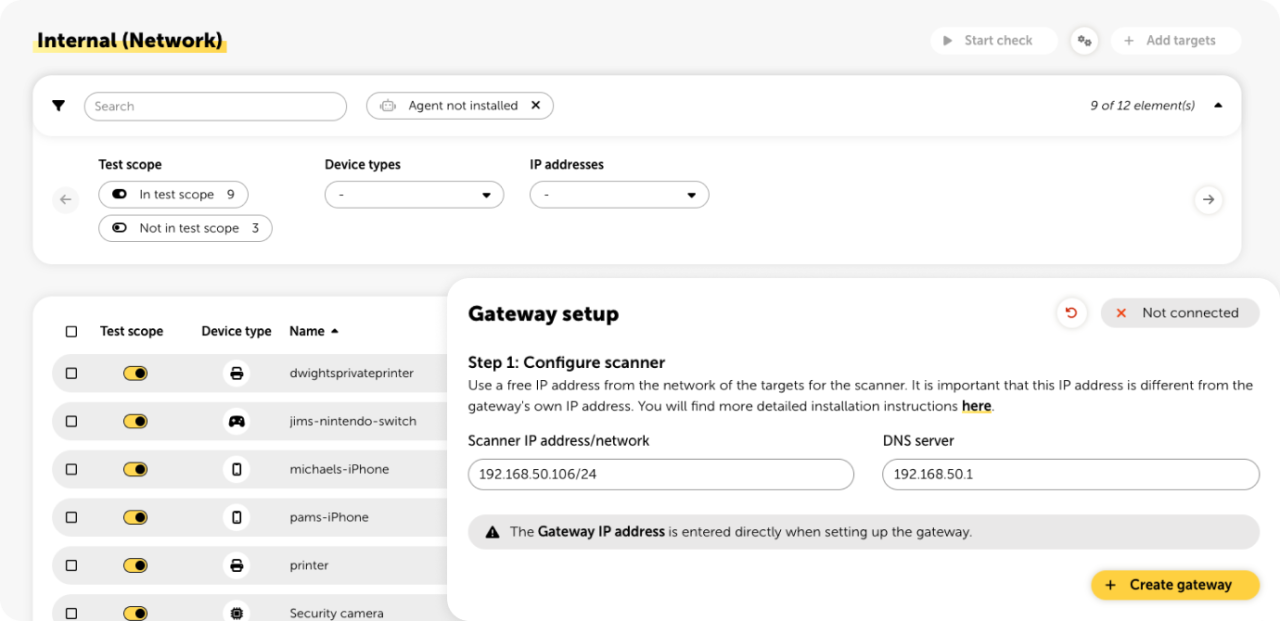Click the '9 of 12 element(s)' counter text
Image resolution: width=1280 pixels, height=621 pixels.
(1142, 105)
